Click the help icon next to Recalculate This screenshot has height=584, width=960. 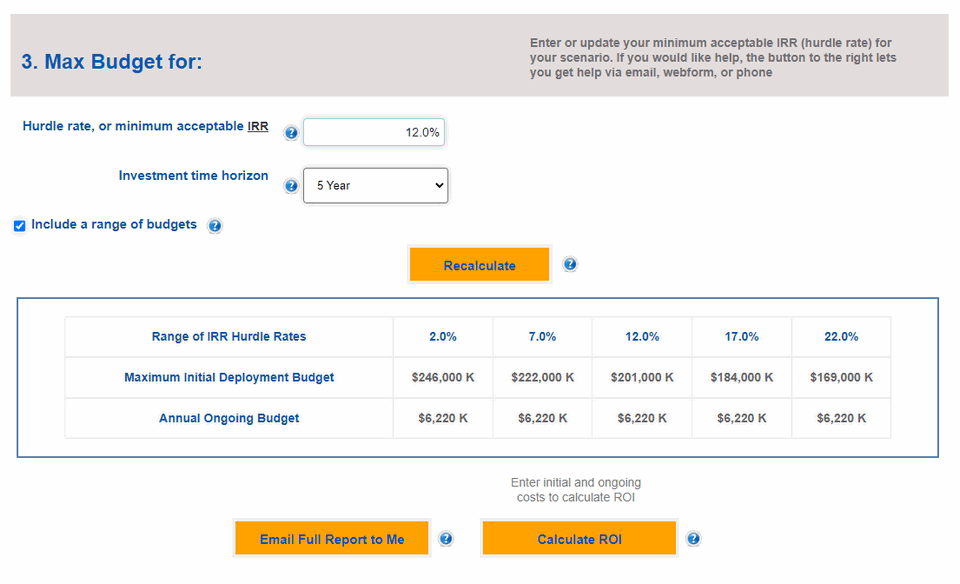click(569, 264)
